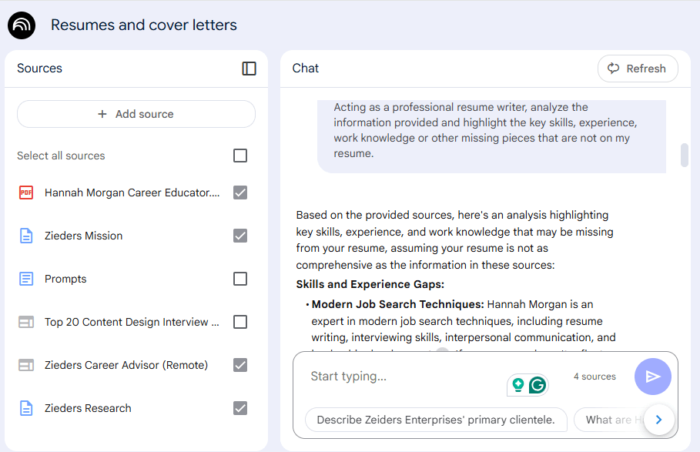The width and height of the screenshot is (700, 452).
Task: Collapse the Sources panel icon
Action: [249, 68]
